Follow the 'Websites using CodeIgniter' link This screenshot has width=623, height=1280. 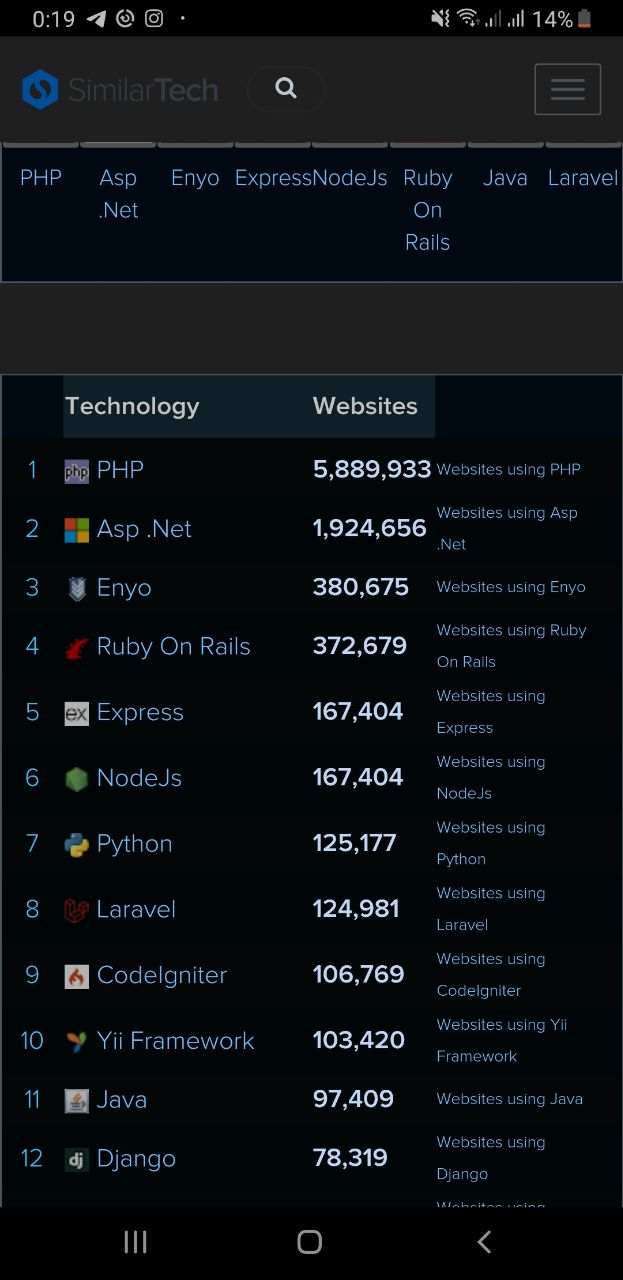491,975
